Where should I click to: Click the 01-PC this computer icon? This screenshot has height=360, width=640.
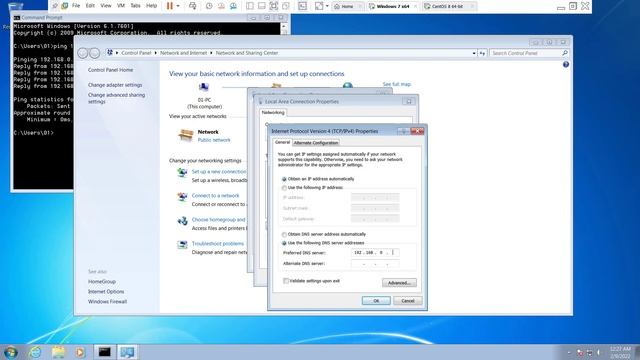[x=204, y=87]
